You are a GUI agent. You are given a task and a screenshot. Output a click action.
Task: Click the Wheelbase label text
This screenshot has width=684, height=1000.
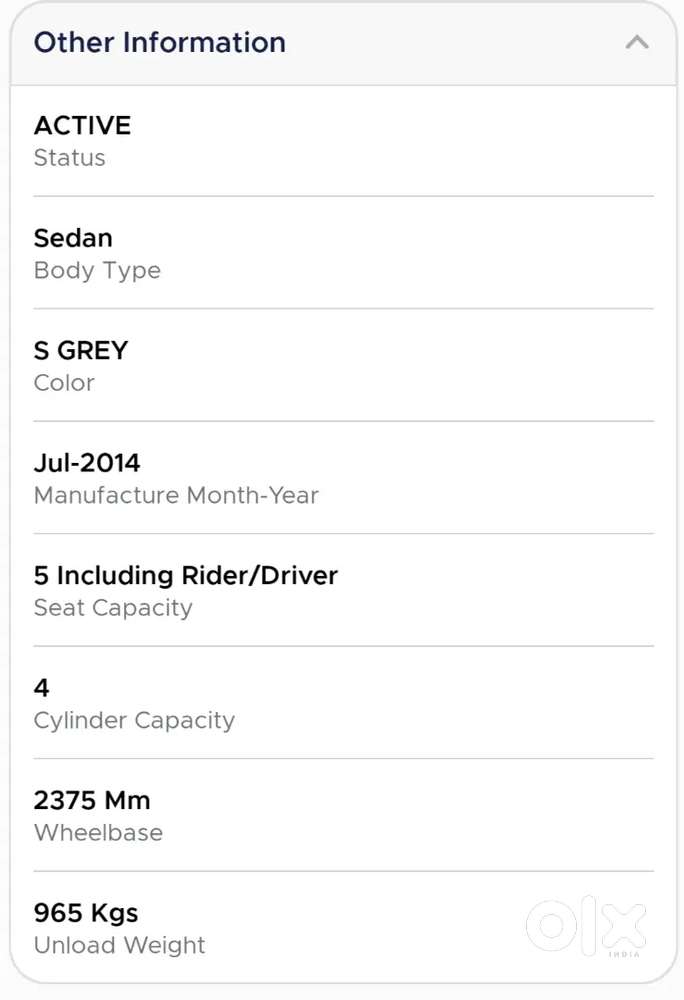[98, 832]
